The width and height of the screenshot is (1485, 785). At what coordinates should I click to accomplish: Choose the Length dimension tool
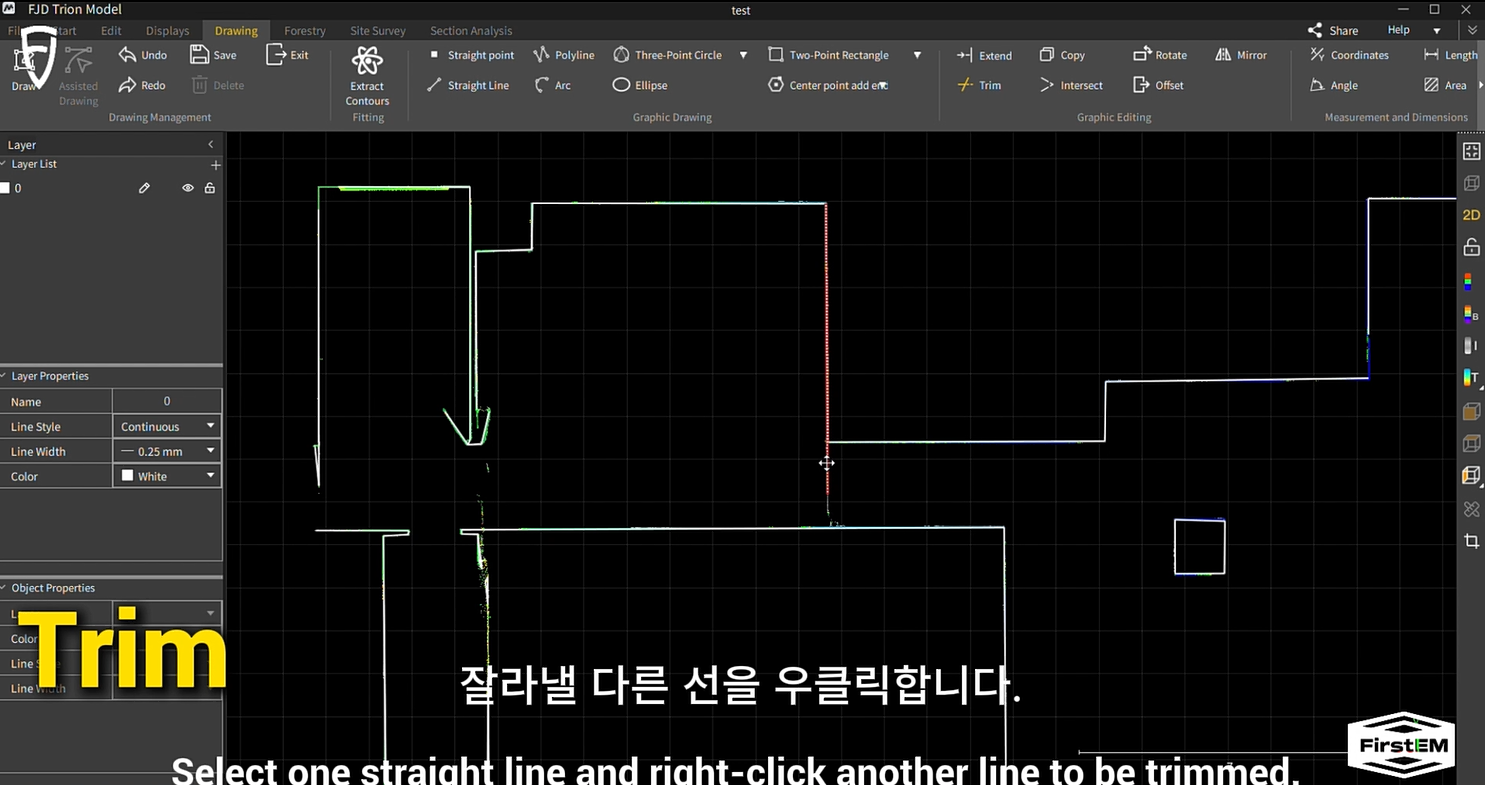[1450, 55]
